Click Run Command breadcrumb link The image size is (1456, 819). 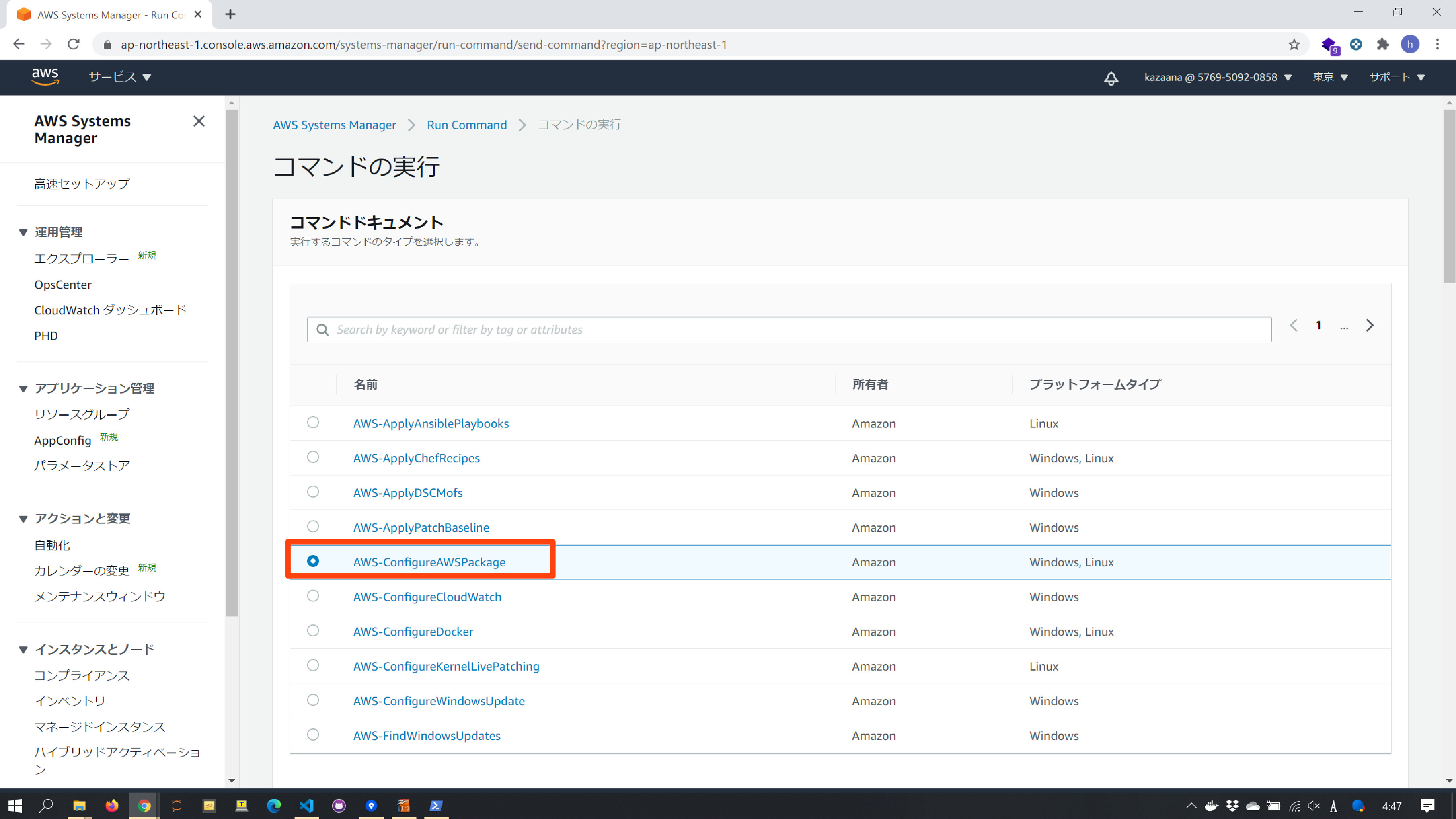467,125
